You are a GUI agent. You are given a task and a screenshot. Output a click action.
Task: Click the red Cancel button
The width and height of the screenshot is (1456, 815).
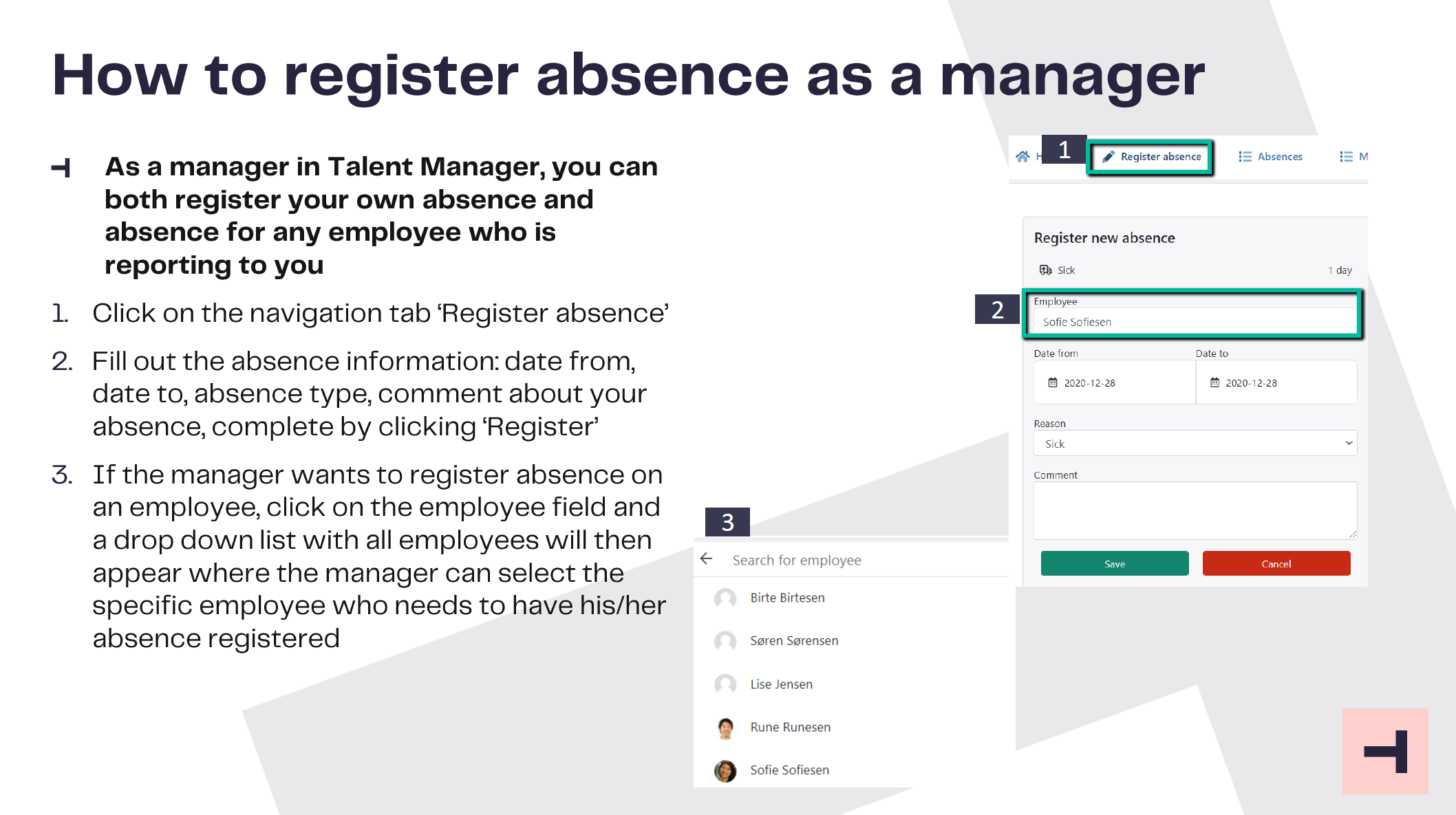coord(1276,563)
